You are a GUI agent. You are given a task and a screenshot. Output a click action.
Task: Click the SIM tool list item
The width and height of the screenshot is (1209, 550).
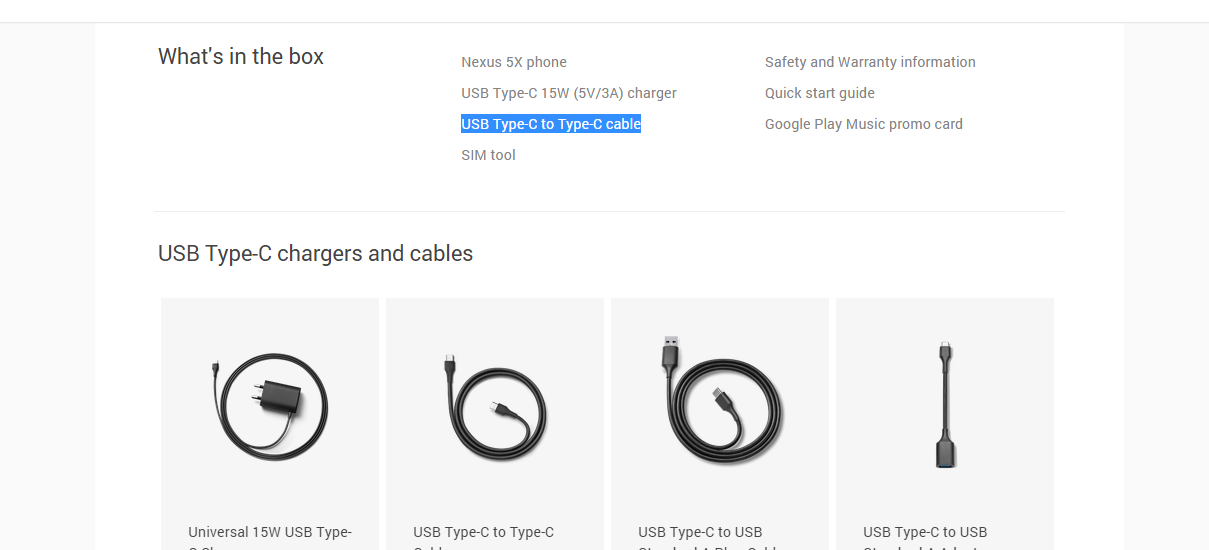pos(488,155)
